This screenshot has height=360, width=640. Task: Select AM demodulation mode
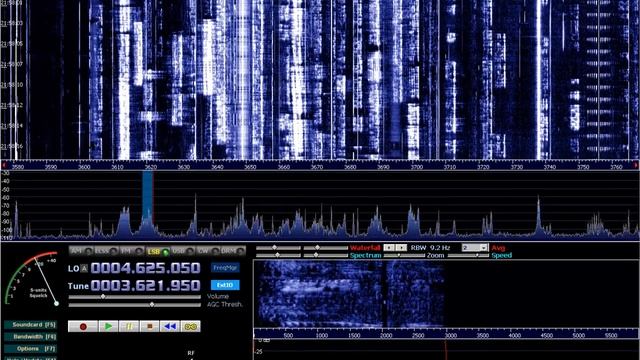click(80, 251)
